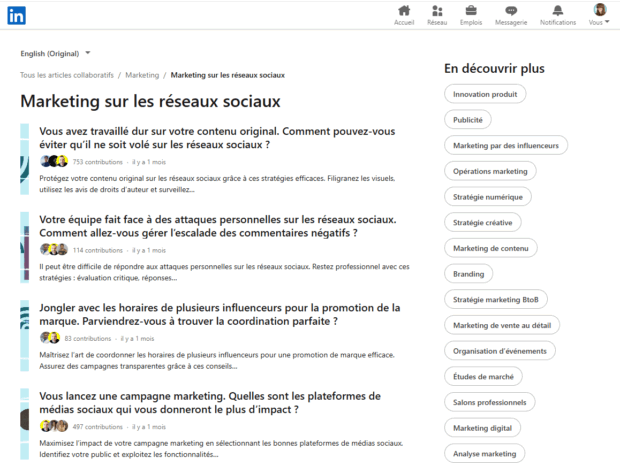Screen dimensions: 620x466
Task: Click summary starting "Il peut être difficile"
Action: click(224, 272)
